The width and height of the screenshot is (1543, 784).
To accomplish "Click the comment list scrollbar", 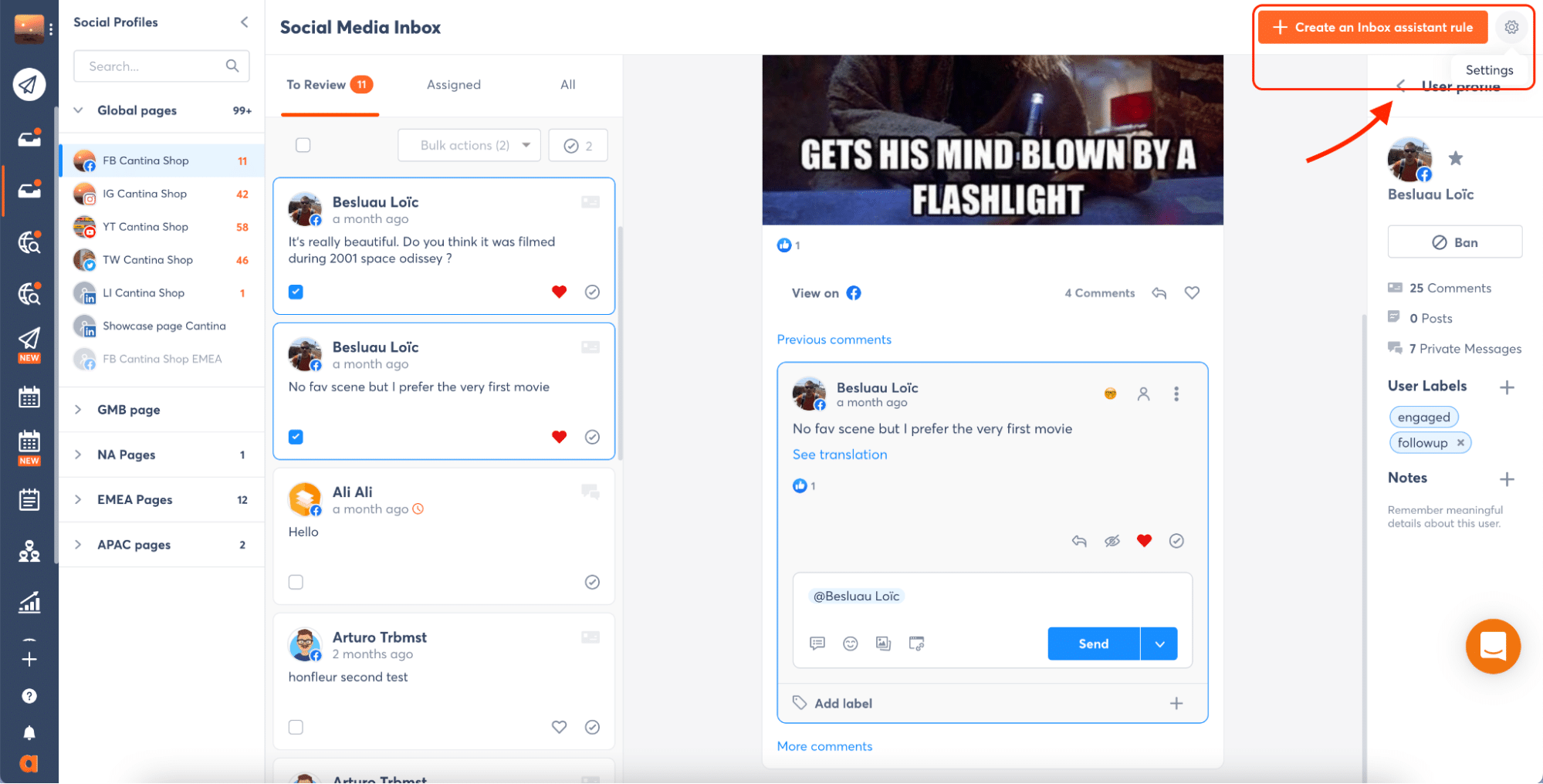I will pos(620,343).
